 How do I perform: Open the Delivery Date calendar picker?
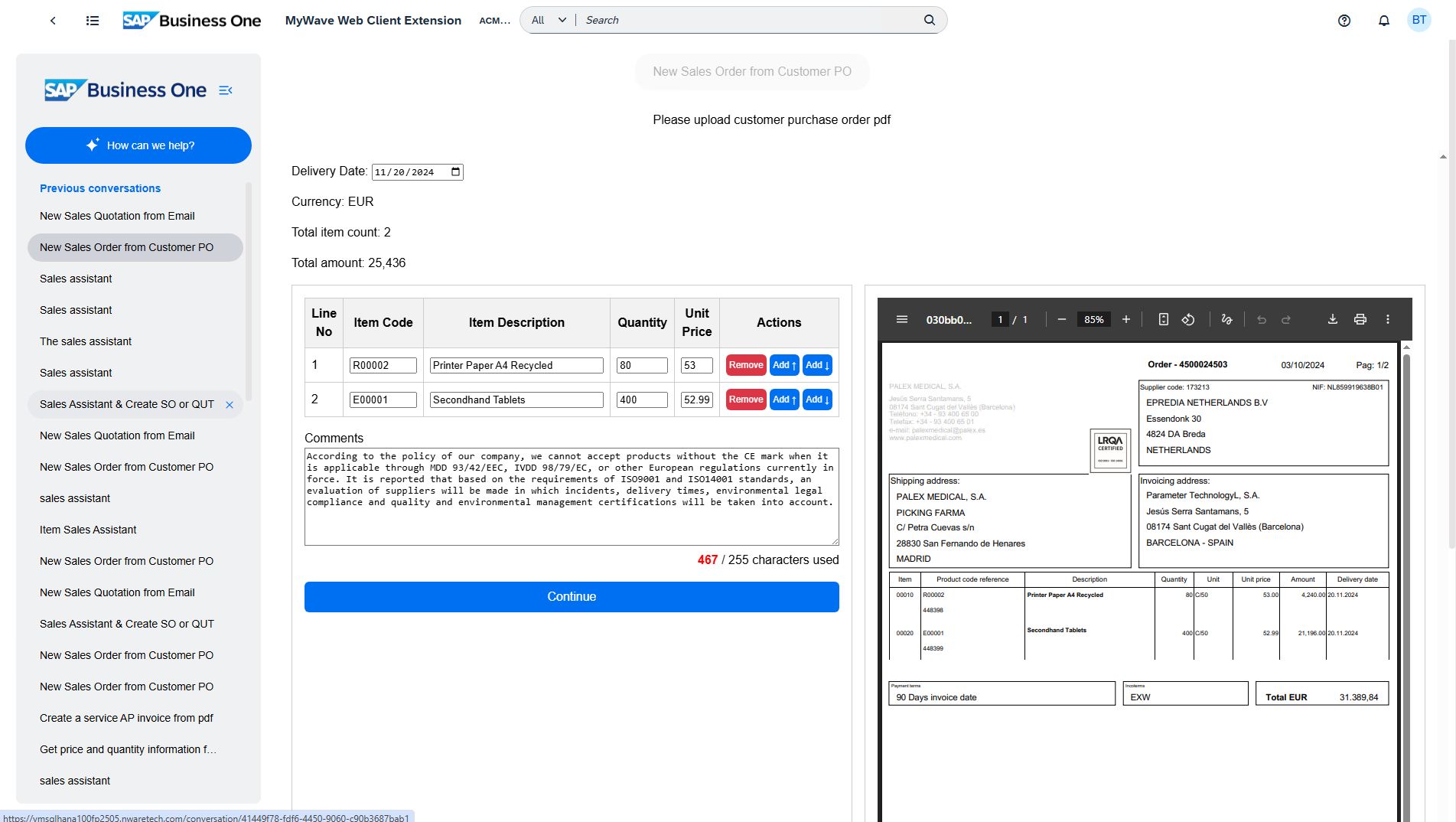tap(456, 171)
